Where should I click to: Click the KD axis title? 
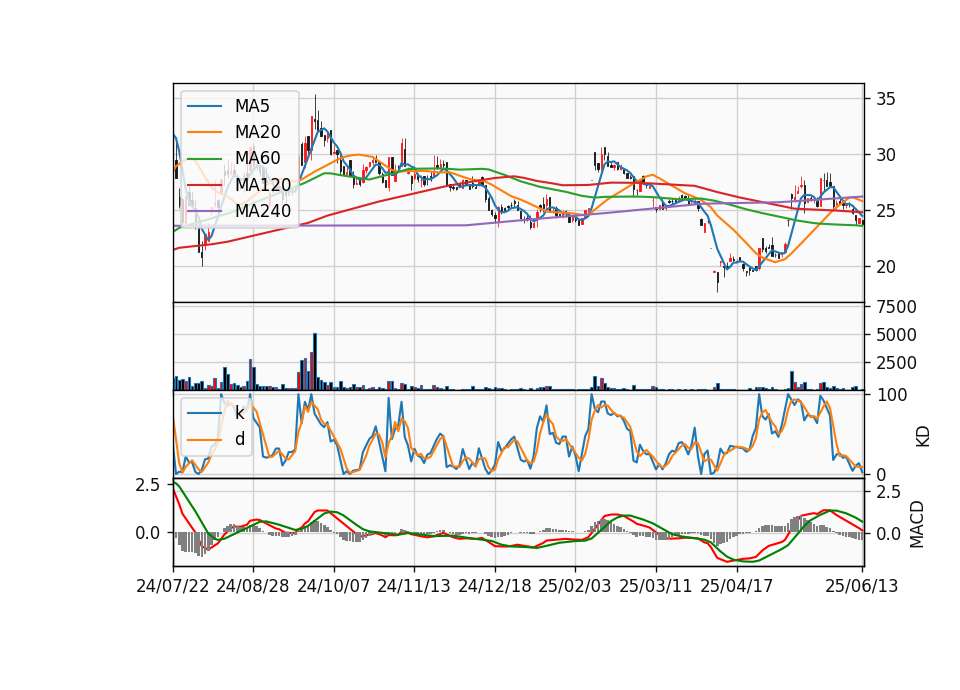point(923,436)
